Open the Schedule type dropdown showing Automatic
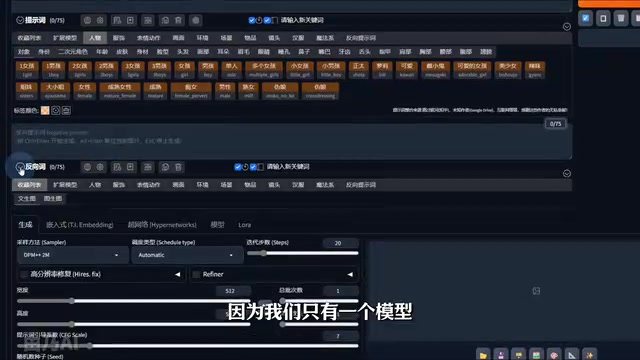The width and height of the screenshot is (640, 360). tap(186, 255)
